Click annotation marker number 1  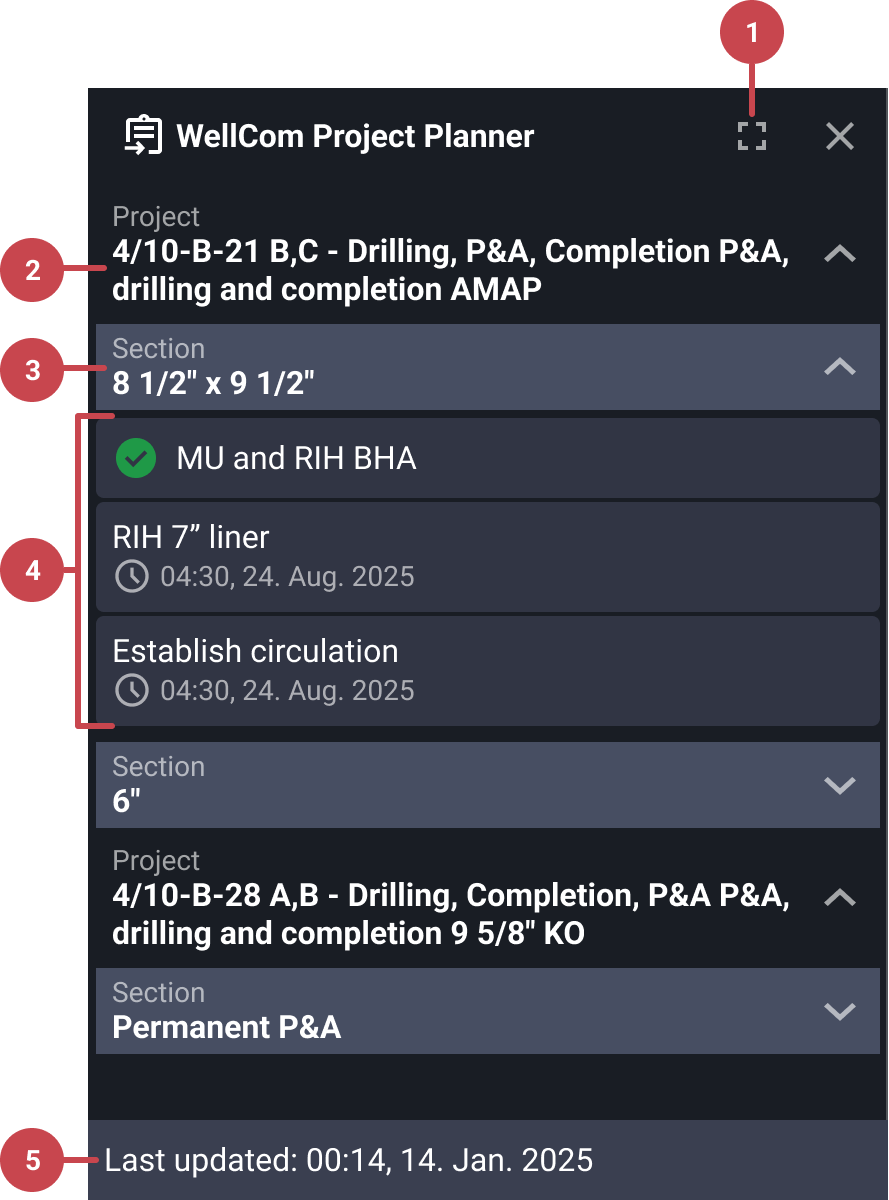coord(752,33)
